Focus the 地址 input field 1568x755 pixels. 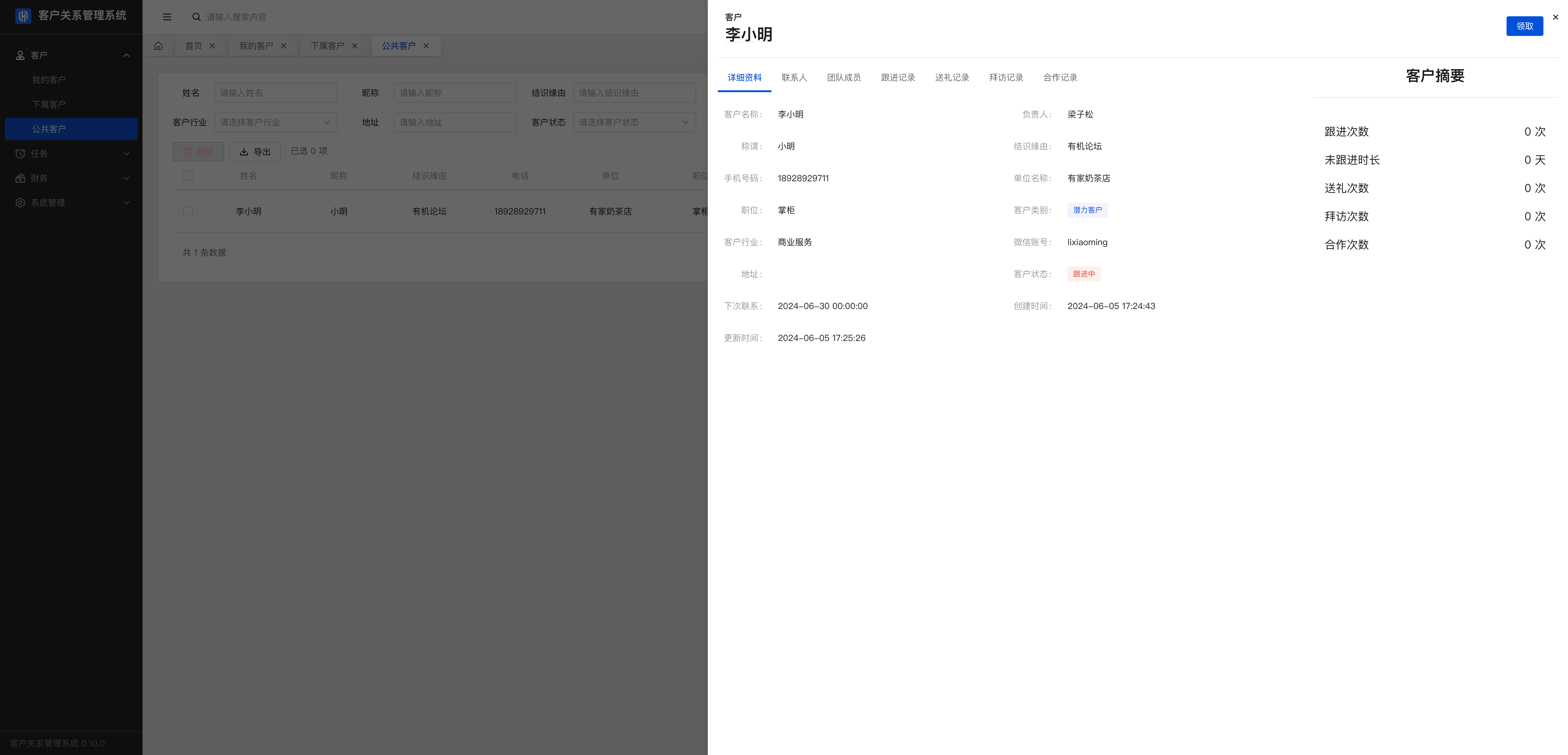(455, 122)
